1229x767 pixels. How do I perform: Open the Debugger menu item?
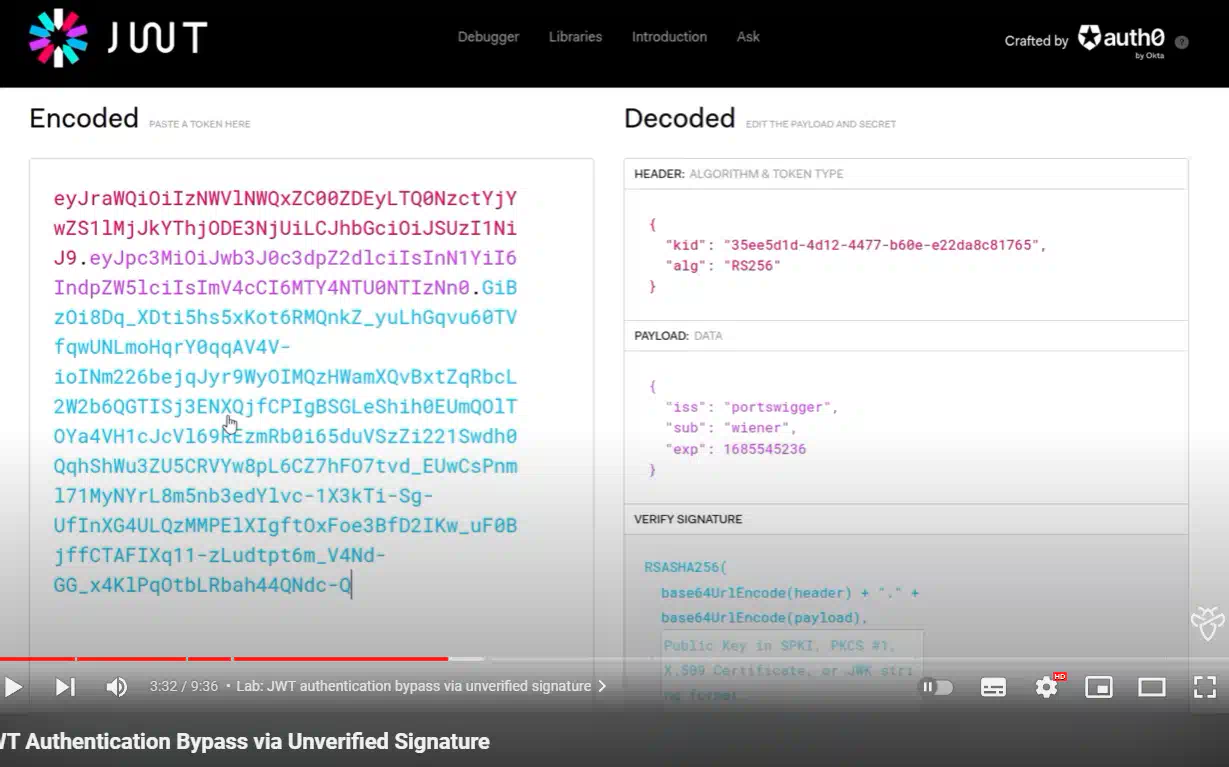(488, 37)
